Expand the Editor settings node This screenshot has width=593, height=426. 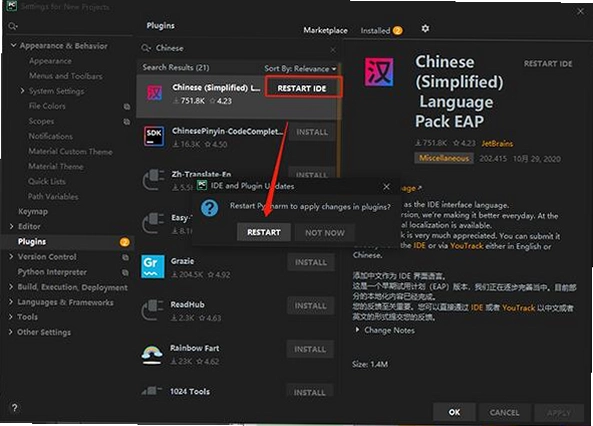(x=11, y=226)
